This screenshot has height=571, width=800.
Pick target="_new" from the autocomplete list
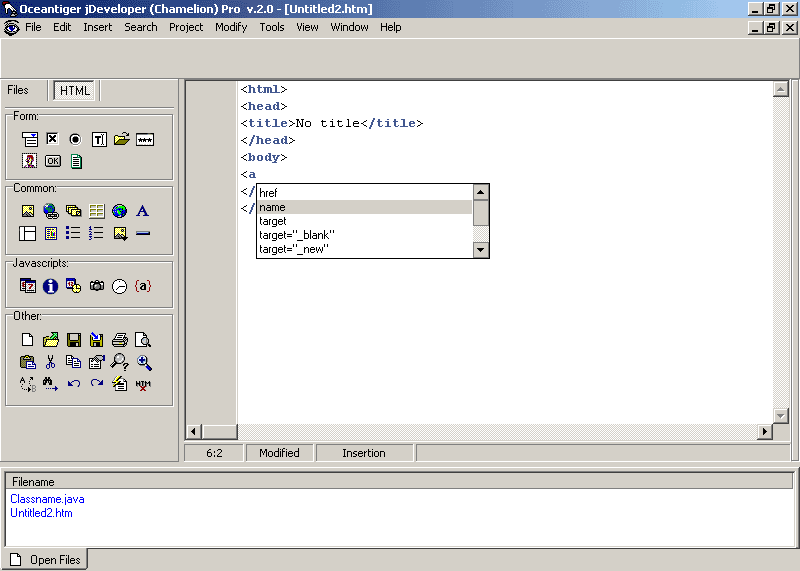pyautogui.click(x=365, y=250)
